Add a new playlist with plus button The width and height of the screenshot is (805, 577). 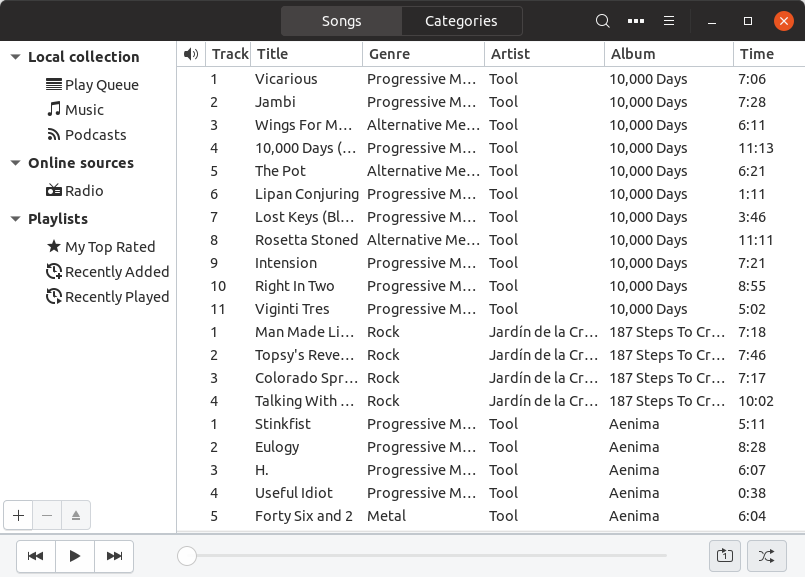tap(18, 516)
